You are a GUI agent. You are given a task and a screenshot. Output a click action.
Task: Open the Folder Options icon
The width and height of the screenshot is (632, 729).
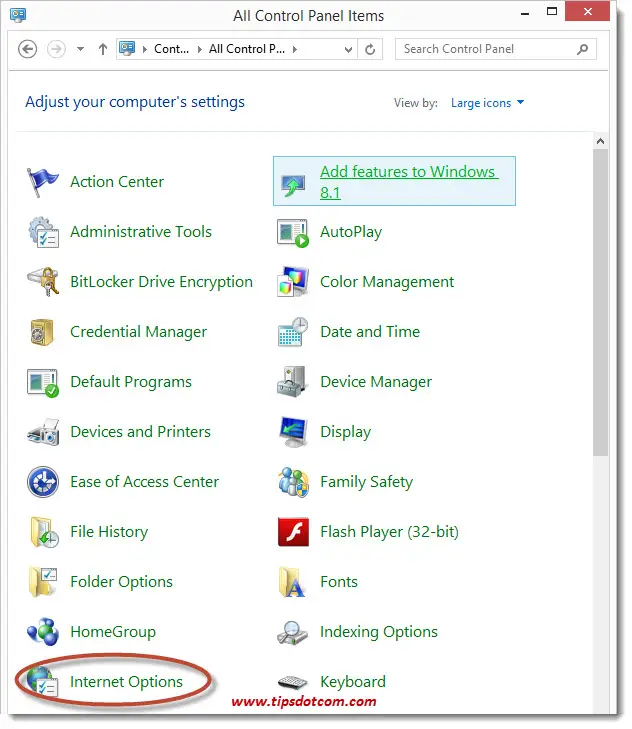click(x=43, y=582)
